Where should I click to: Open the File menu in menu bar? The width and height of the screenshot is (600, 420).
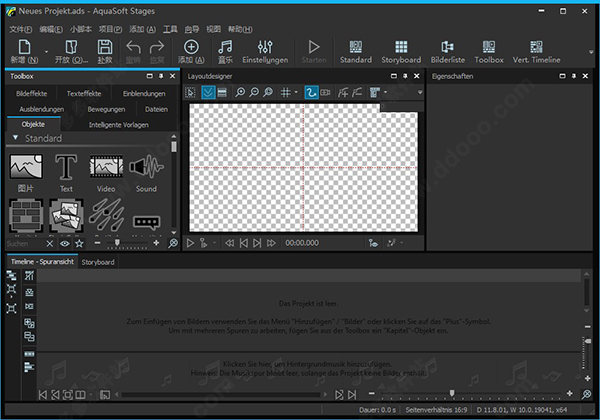click(21, 29)
